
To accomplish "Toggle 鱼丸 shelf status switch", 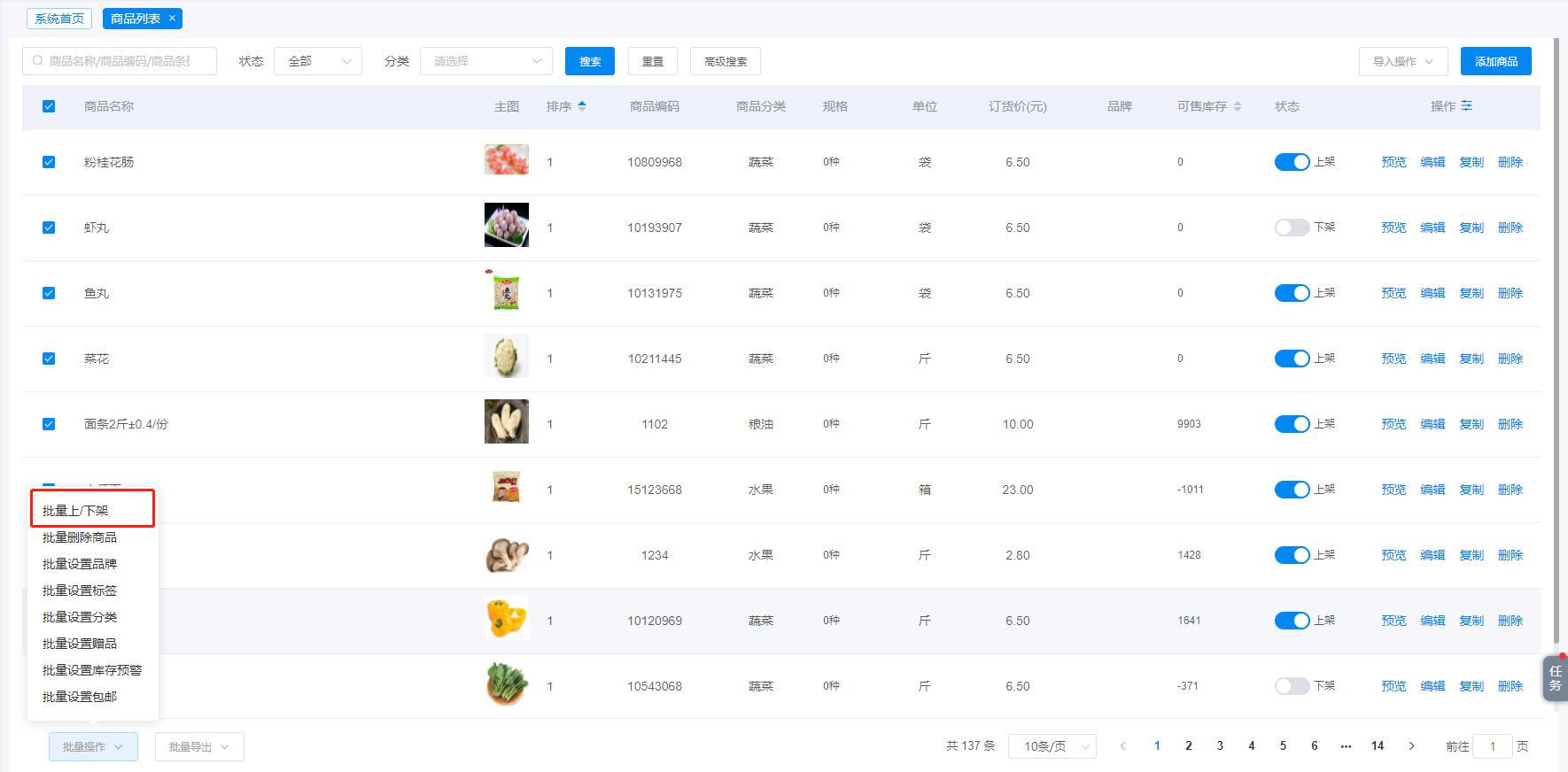I will (1292, 293).
